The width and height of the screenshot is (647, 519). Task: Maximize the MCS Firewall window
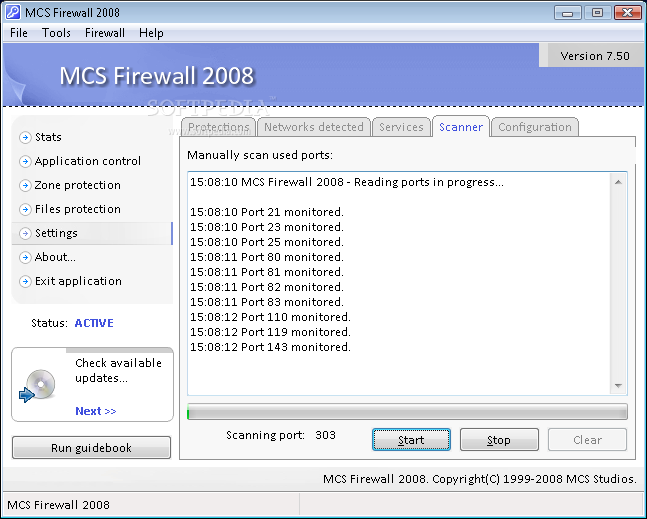597,13
